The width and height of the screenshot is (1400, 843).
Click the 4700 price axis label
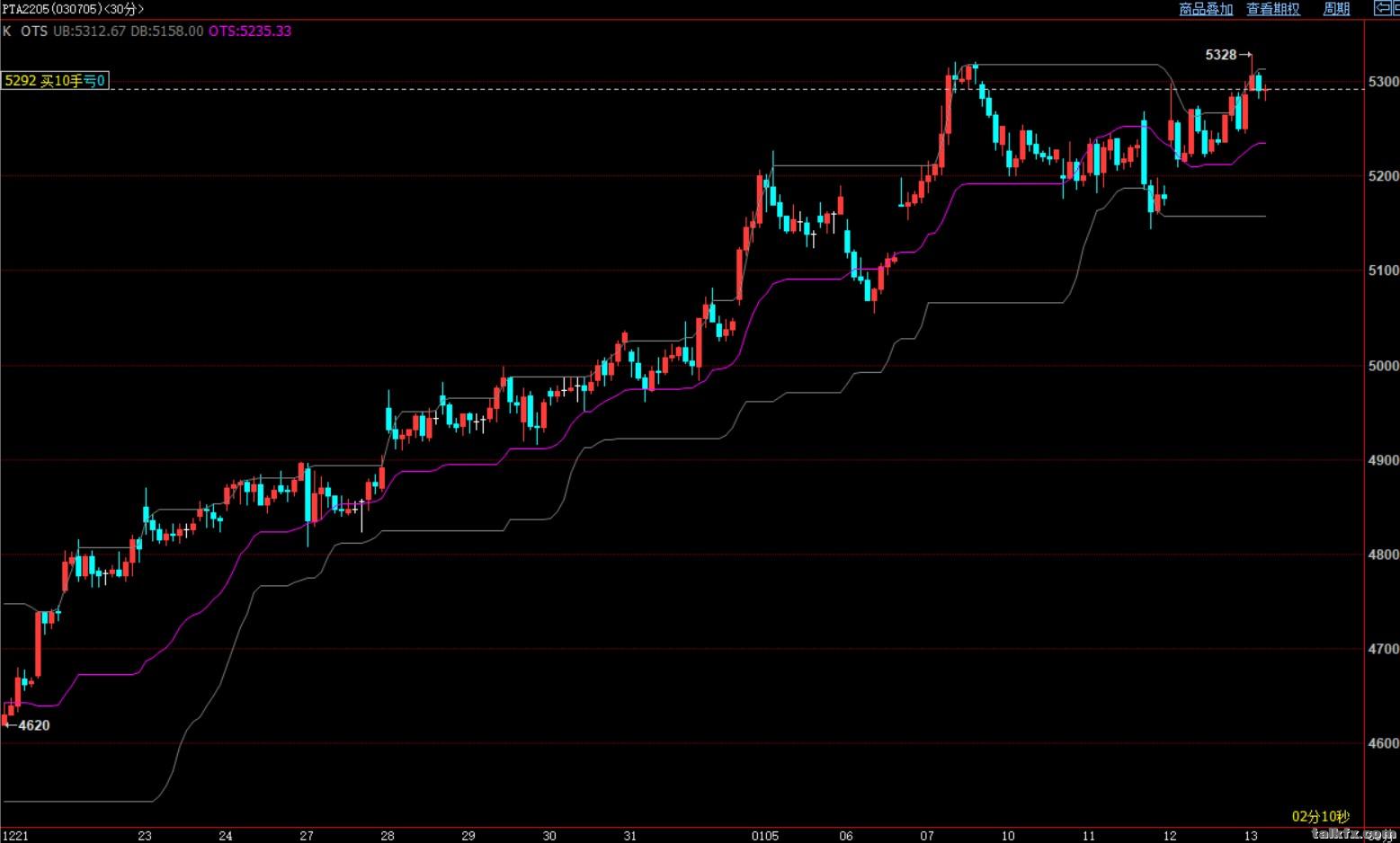[1383, 649]
